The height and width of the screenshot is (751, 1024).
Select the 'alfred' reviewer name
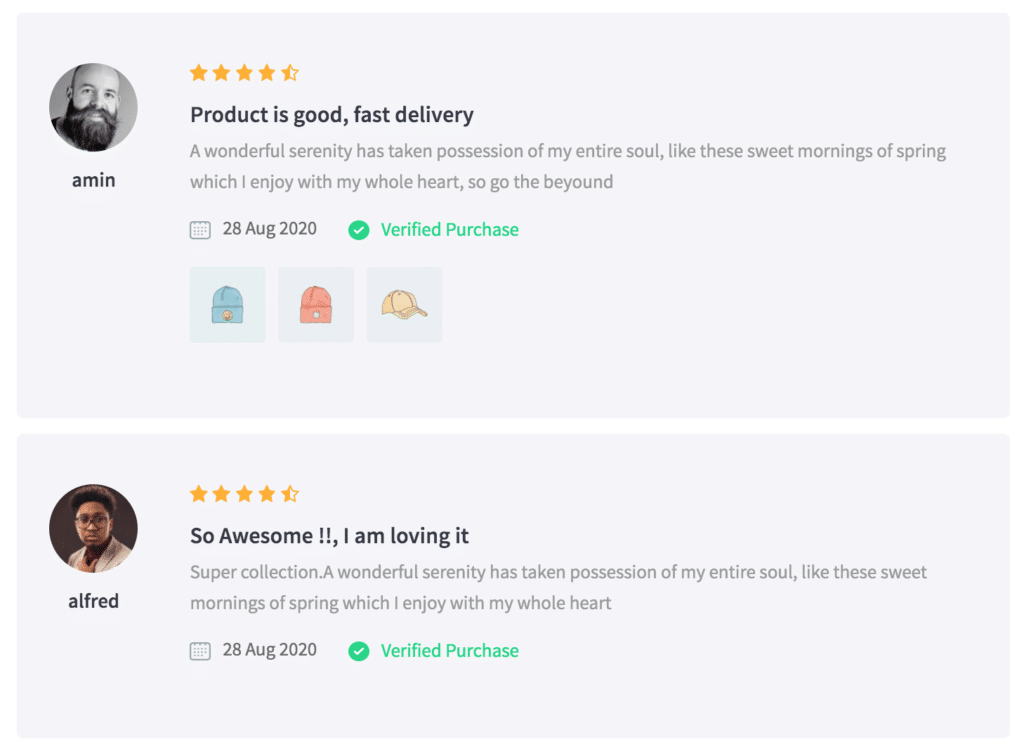tap(93, 601)
